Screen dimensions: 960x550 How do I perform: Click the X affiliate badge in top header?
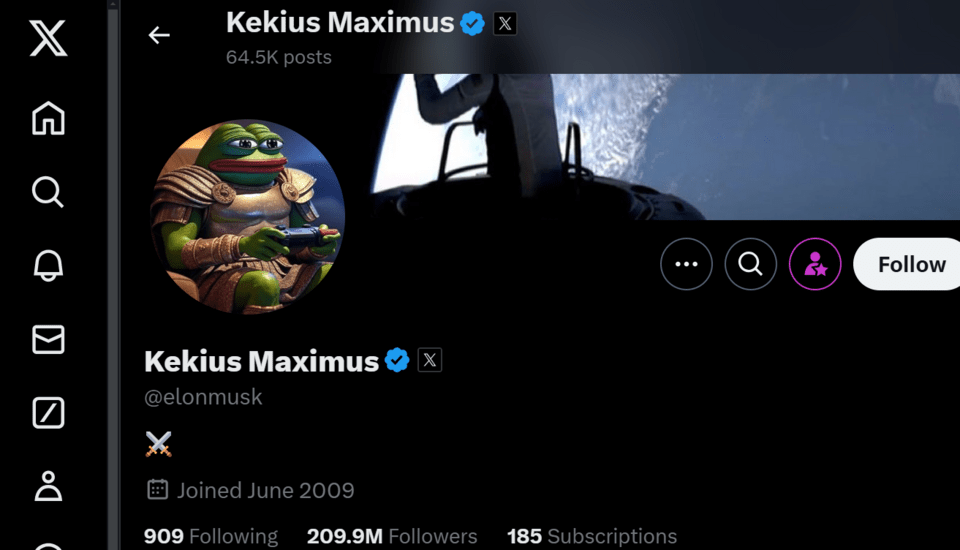(505, 24)
